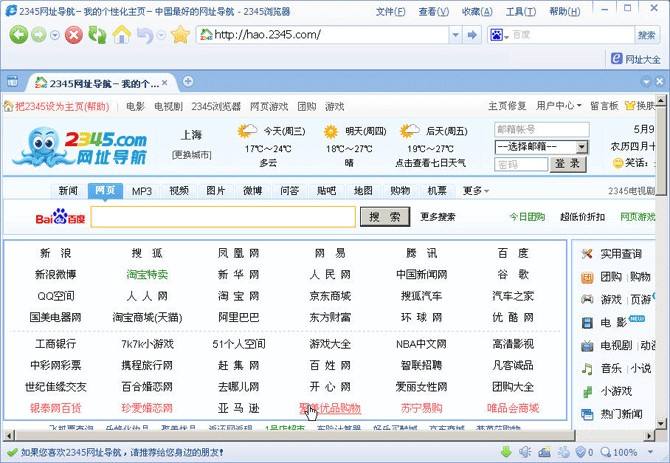The height and width of the screenshot is (463, 670).
Task: Click the 密码 password field
Action: coord(521,164)
